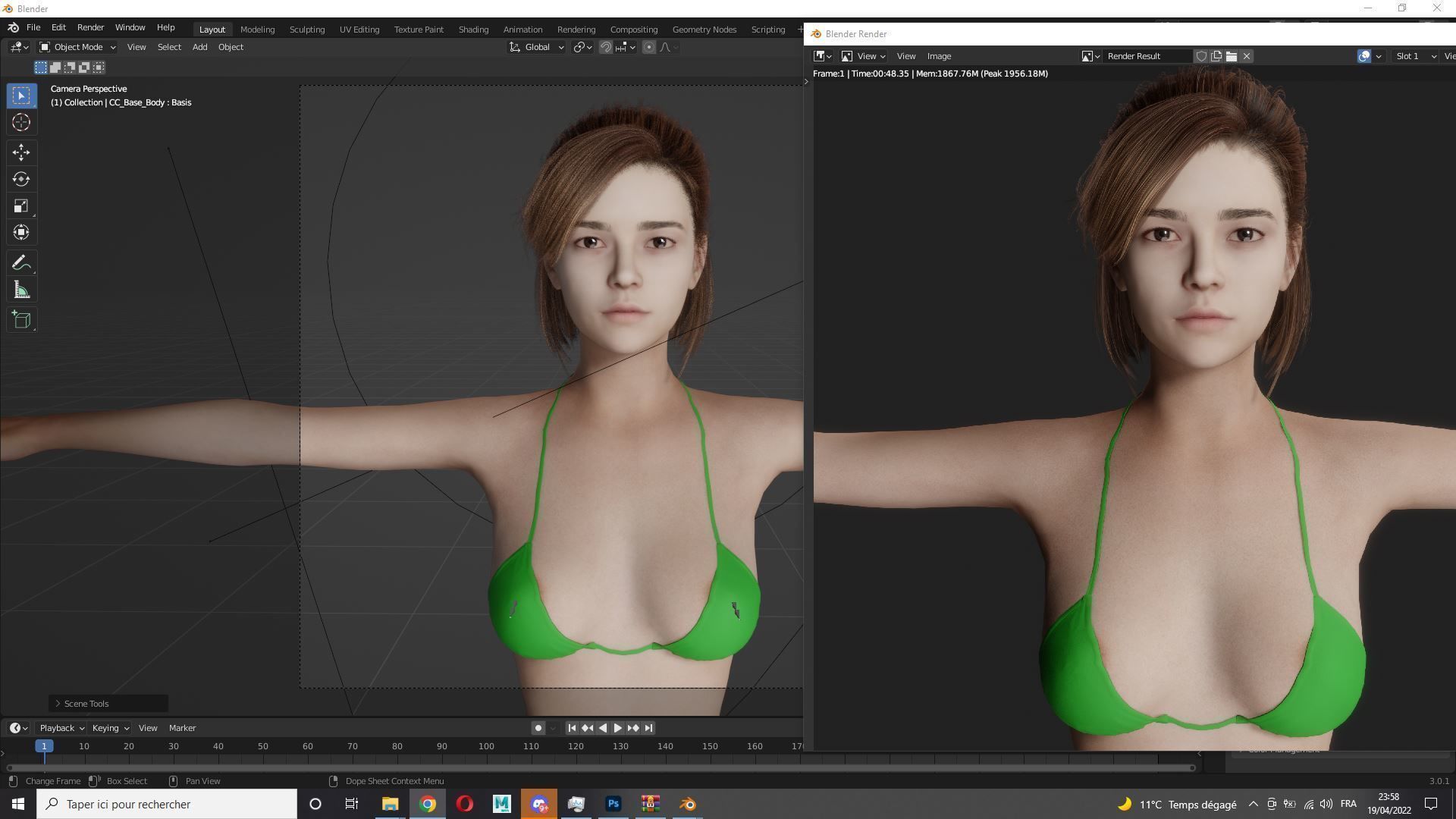Open Global transform orientation dropdown

[x=537, y=47]
